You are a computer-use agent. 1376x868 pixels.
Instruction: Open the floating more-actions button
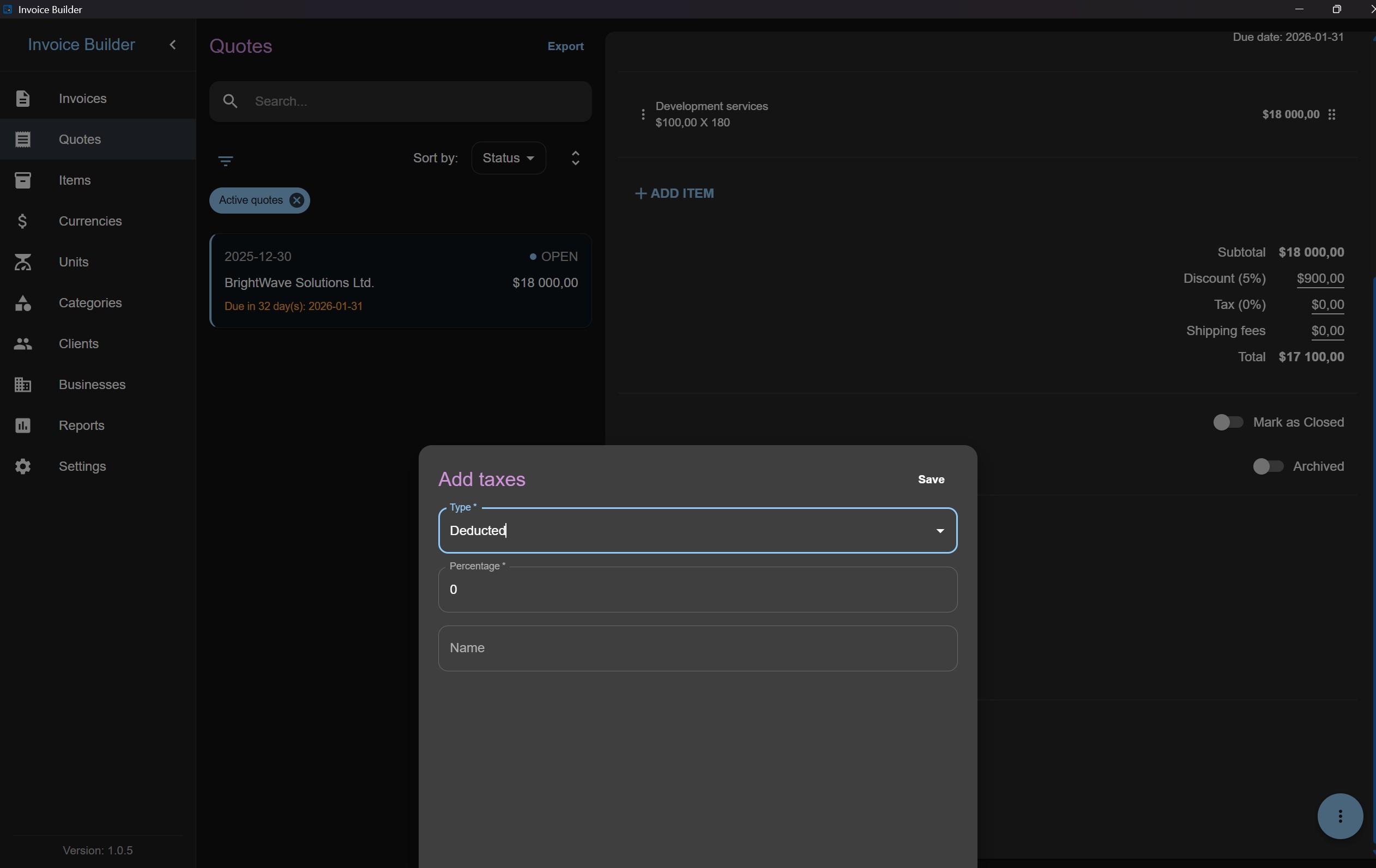tap(1340, 816)
